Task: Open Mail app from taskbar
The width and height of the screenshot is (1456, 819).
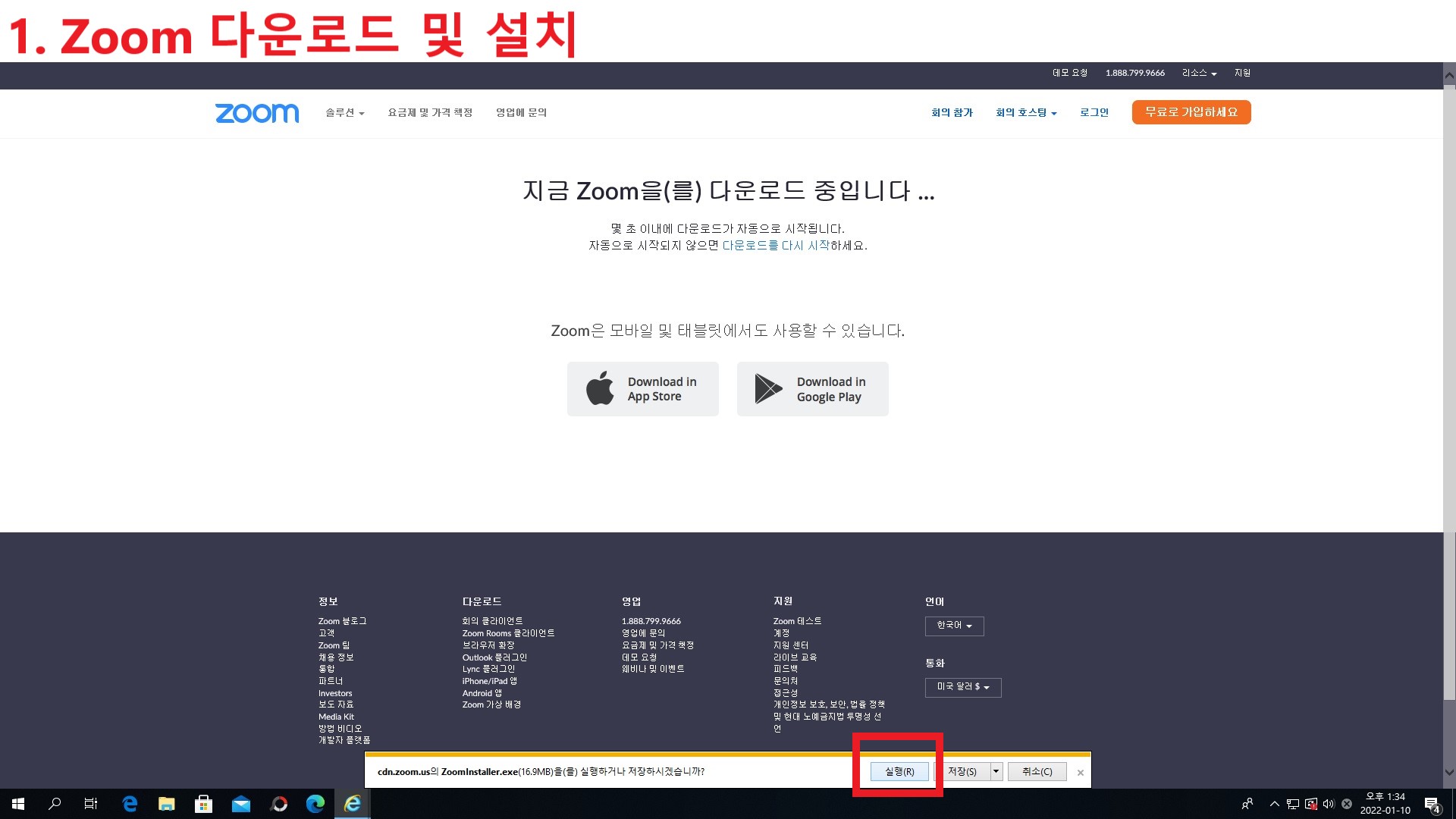Action: [x=241, y=804]
